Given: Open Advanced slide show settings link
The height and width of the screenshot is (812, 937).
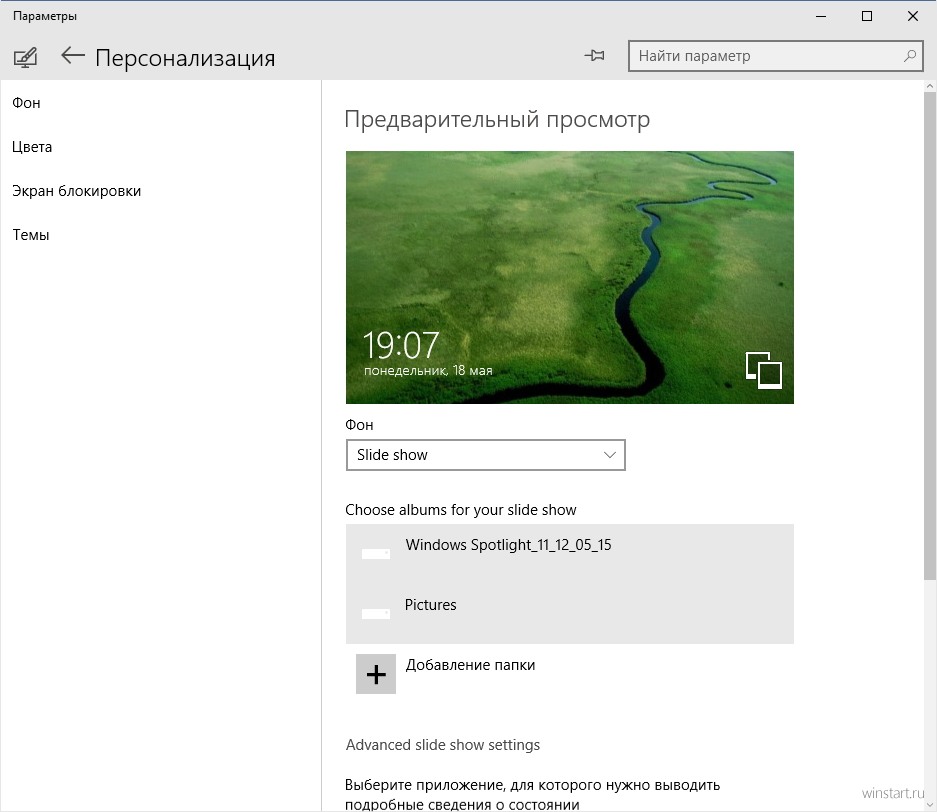Looking at the screenshot, I should click(443, 745).
